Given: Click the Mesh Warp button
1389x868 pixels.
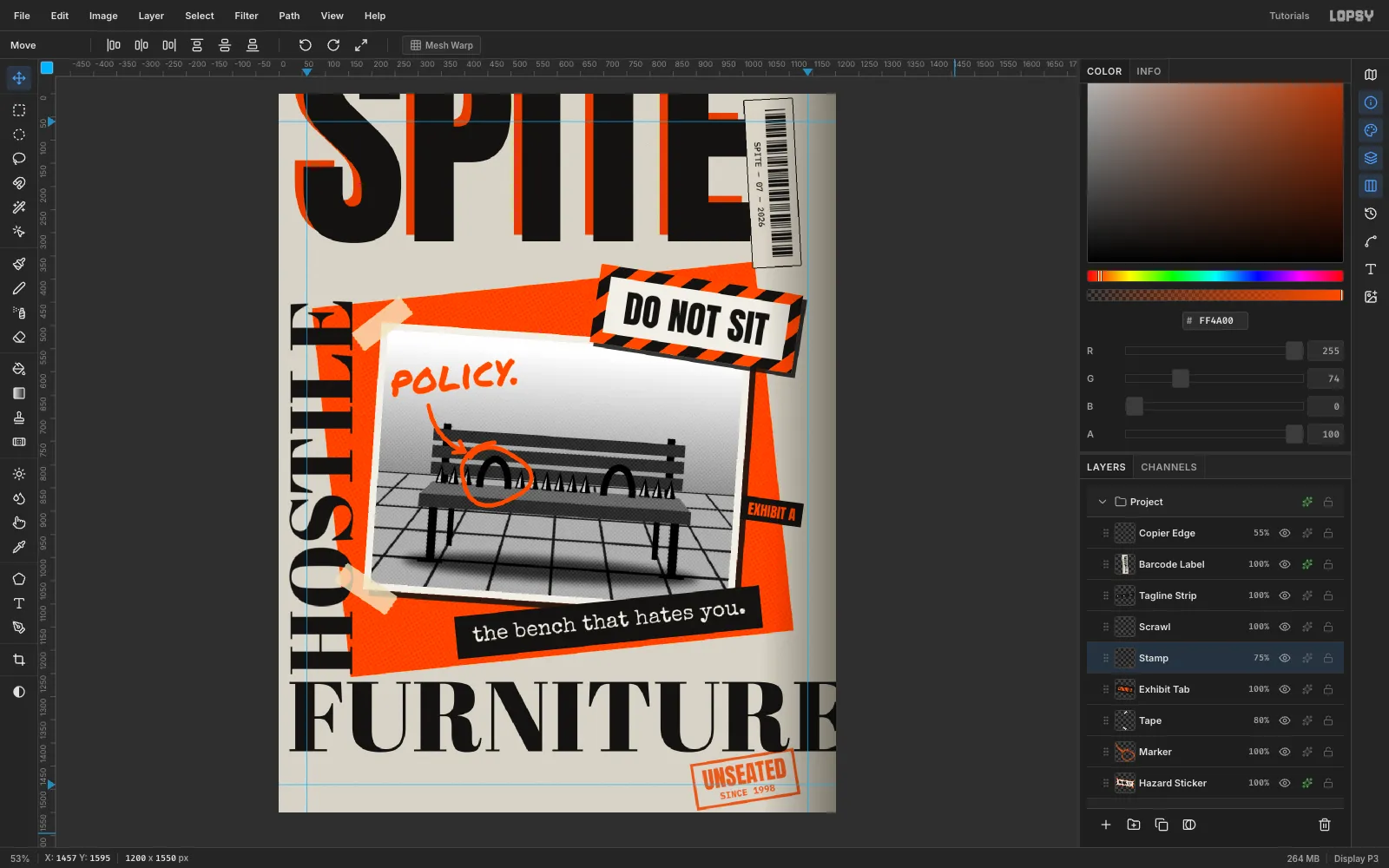Looking at the screenshot, I should (x=442, y=45).
